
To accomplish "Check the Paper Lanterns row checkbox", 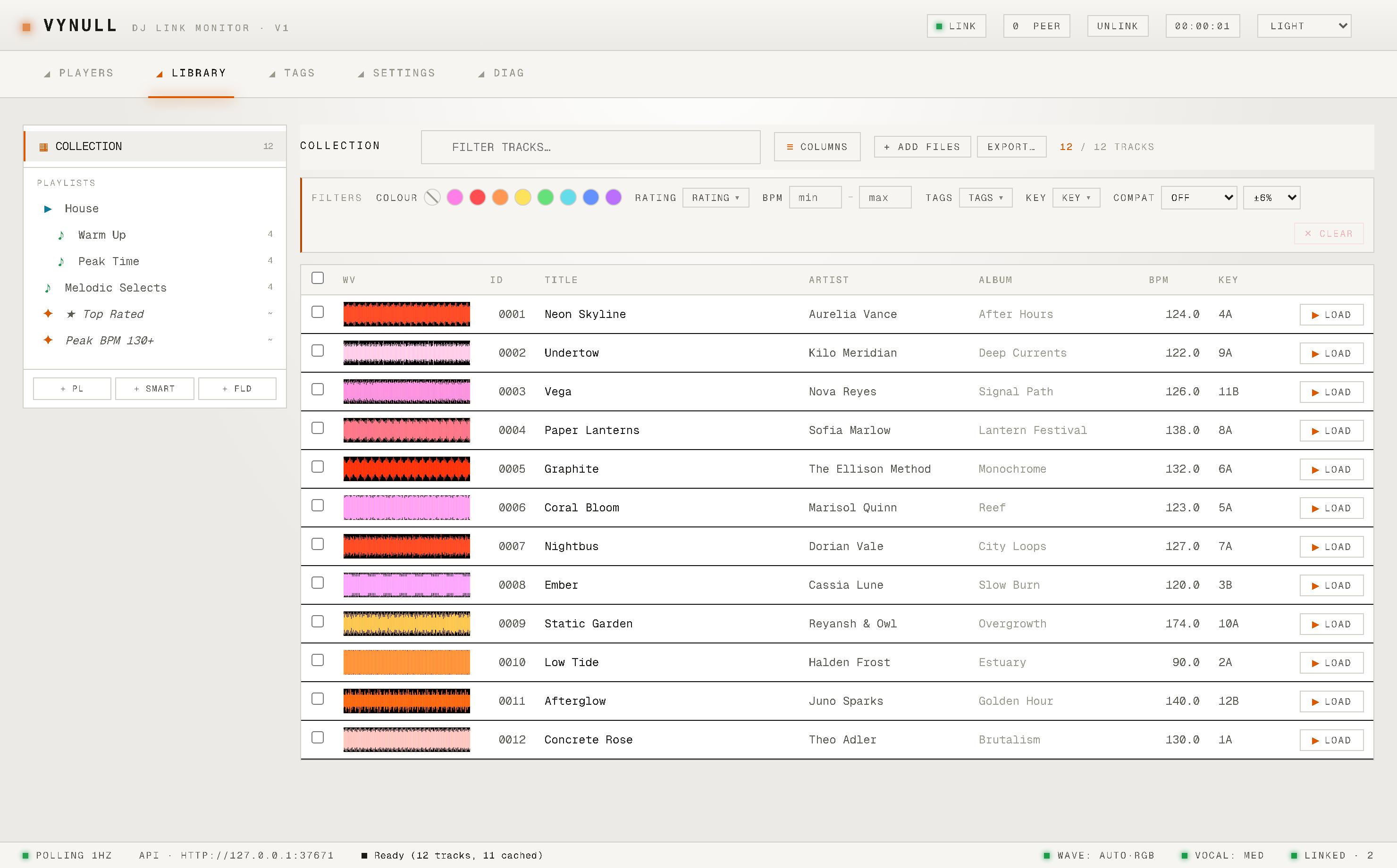I will pos(318,428).
